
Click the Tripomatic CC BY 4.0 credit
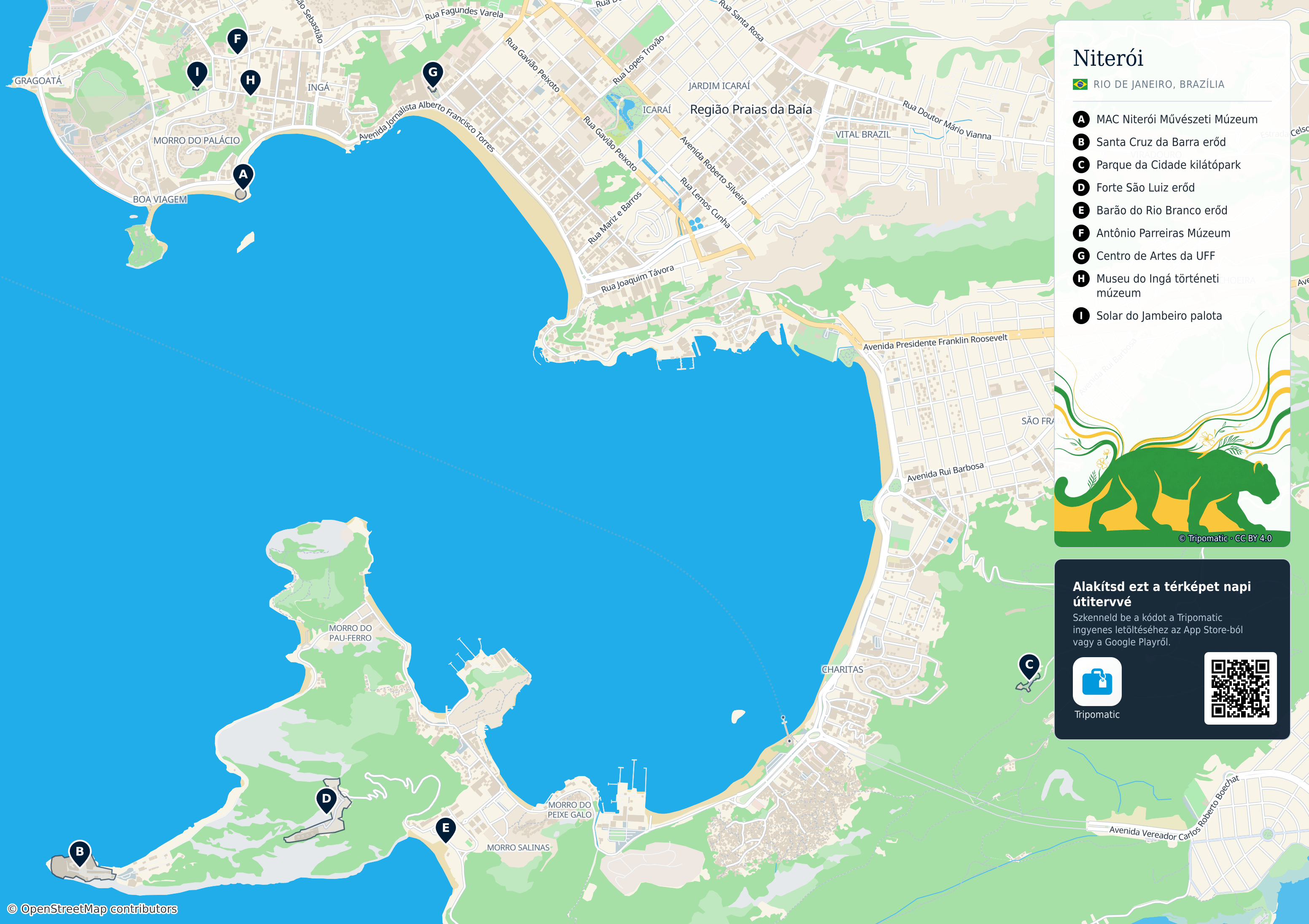pos(1225,538)
